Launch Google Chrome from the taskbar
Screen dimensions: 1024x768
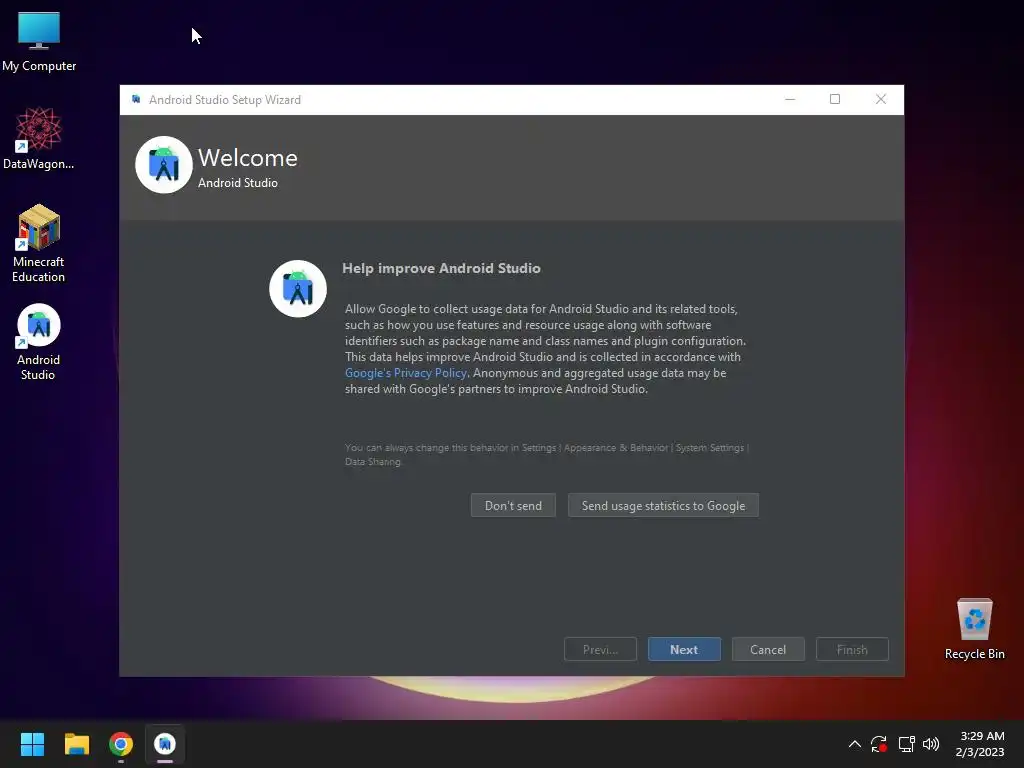point(121,744)
